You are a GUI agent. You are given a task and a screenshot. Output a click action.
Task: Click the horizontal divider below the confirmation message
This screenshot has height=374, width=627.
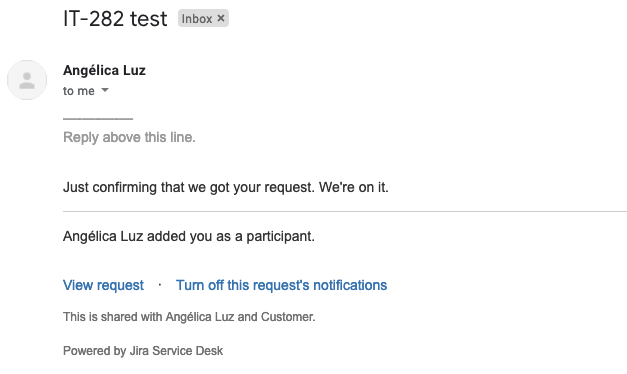pyautogui.click(x=345, y=211)
